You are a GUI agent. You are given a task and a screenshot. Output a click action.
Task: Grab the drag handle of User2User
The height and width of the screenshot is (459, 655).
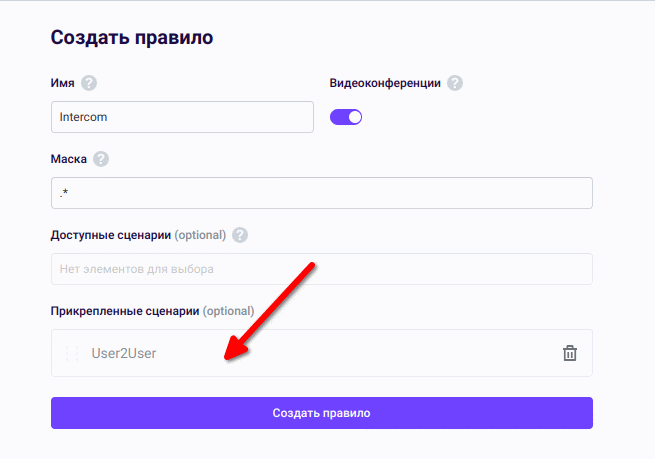tap(71, 353)
